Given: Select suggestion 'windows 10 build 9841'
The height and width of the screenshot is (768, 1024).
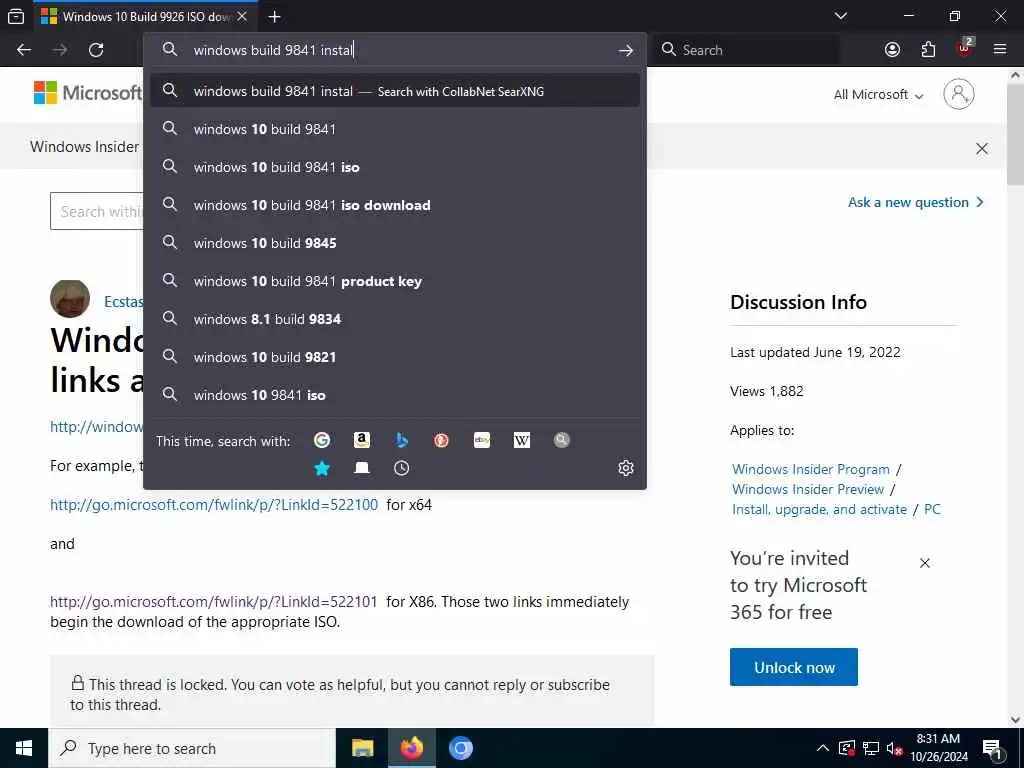Looking at the screenshot, I should (394, 129).
